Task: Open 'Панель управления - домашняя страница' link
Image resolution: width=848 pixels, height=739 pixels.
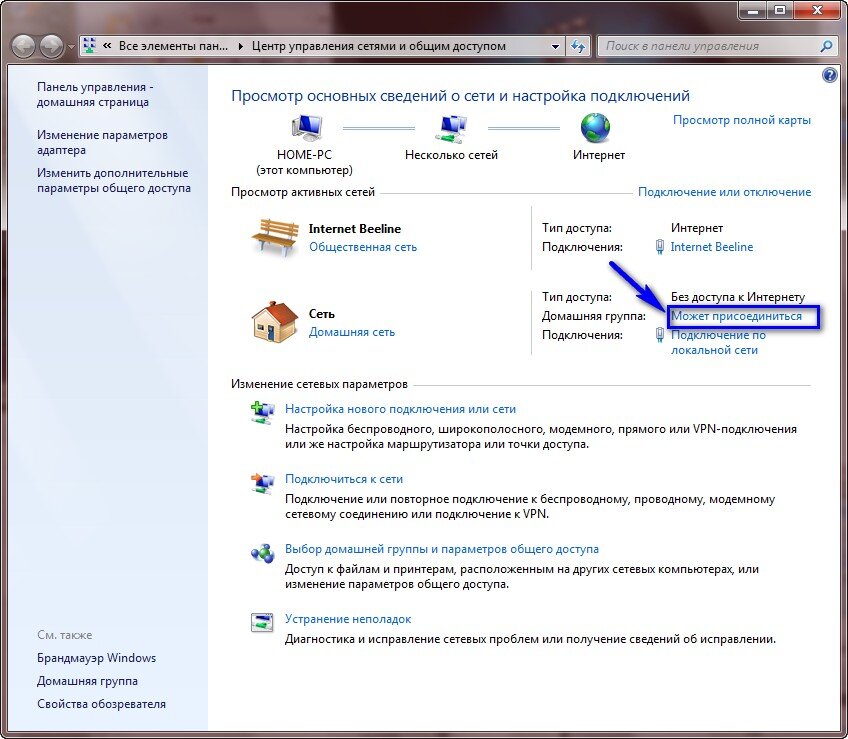Action: pos(95,94)
